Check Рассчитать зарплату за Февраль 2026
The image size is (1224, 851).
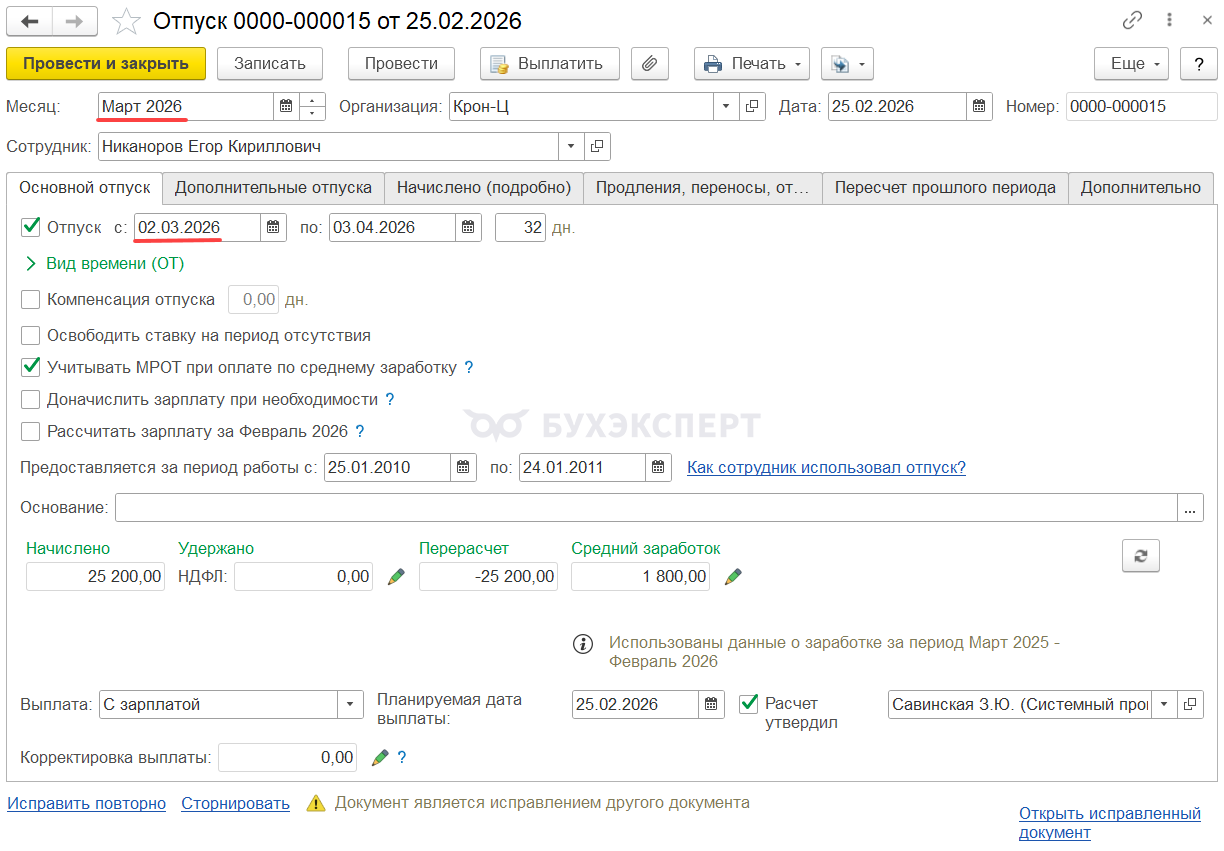tap(30, 431)
